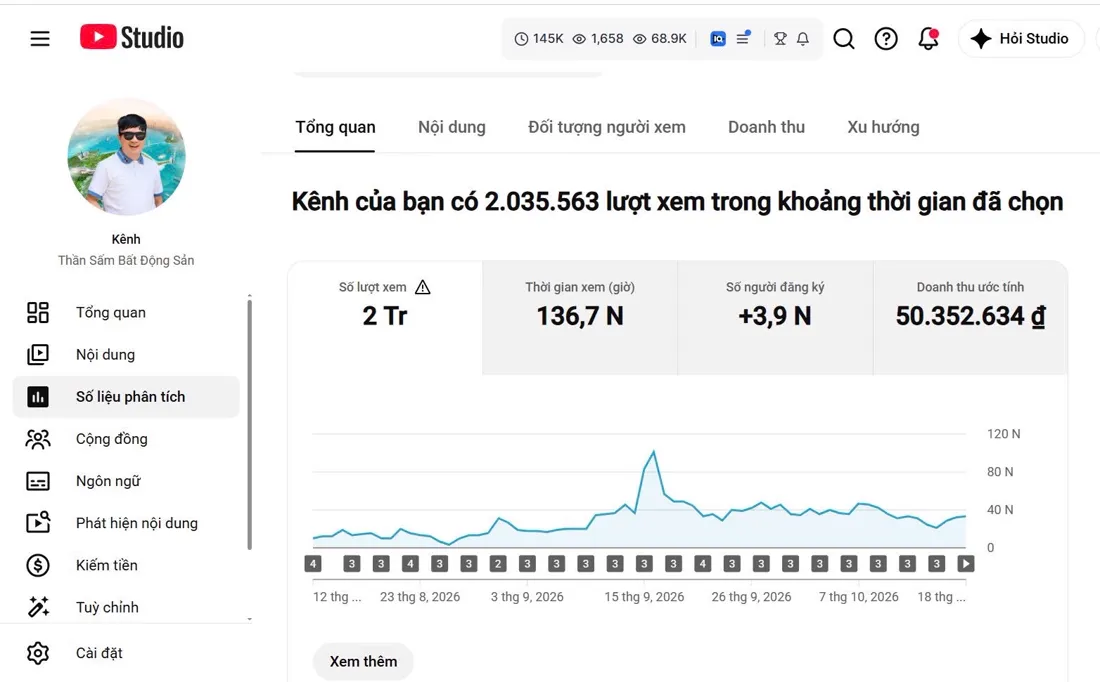Open Cộng đồng community section
The image size is (1100, 682).
tap(126, 439)
